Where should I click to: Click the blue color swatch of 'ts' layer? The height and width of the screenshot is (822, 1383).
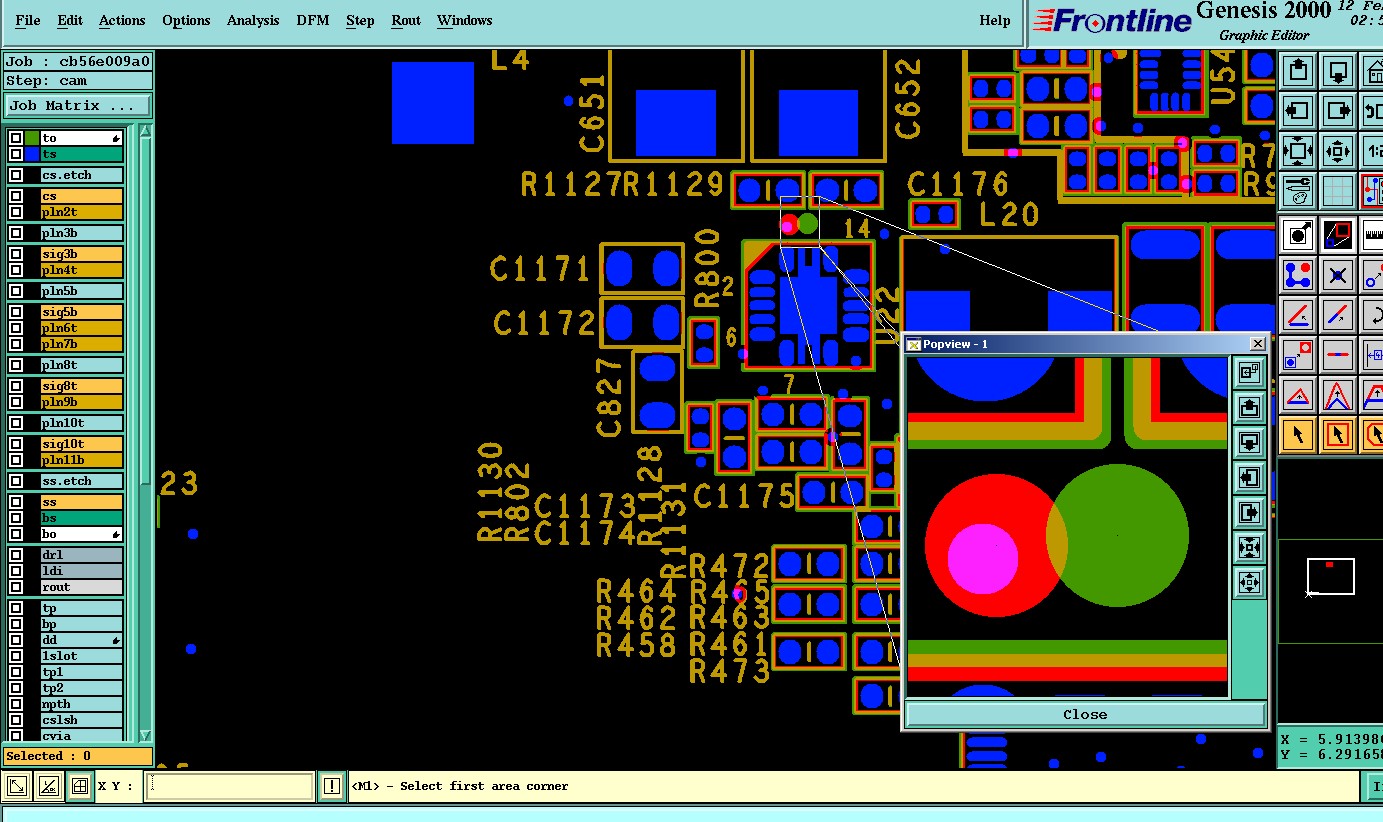click(31, 154)
